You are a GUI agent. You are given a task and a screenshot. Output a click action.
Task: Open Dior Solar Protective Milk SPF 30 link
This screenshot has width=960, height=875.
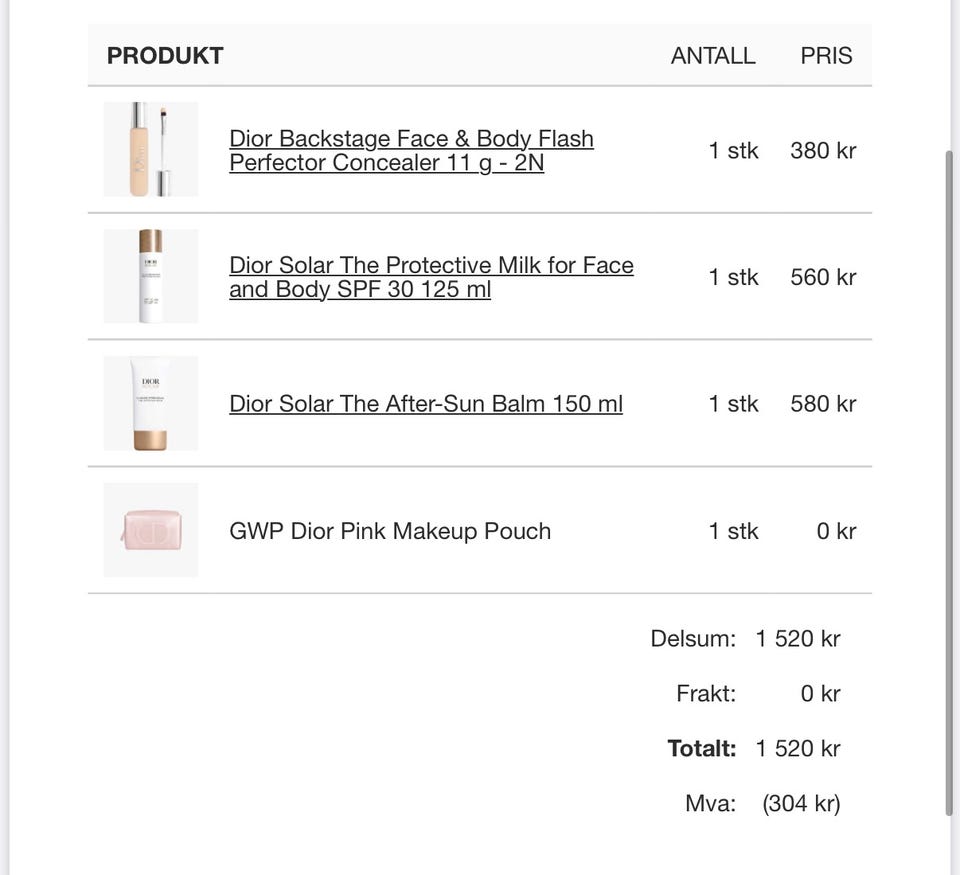point(431,277)
